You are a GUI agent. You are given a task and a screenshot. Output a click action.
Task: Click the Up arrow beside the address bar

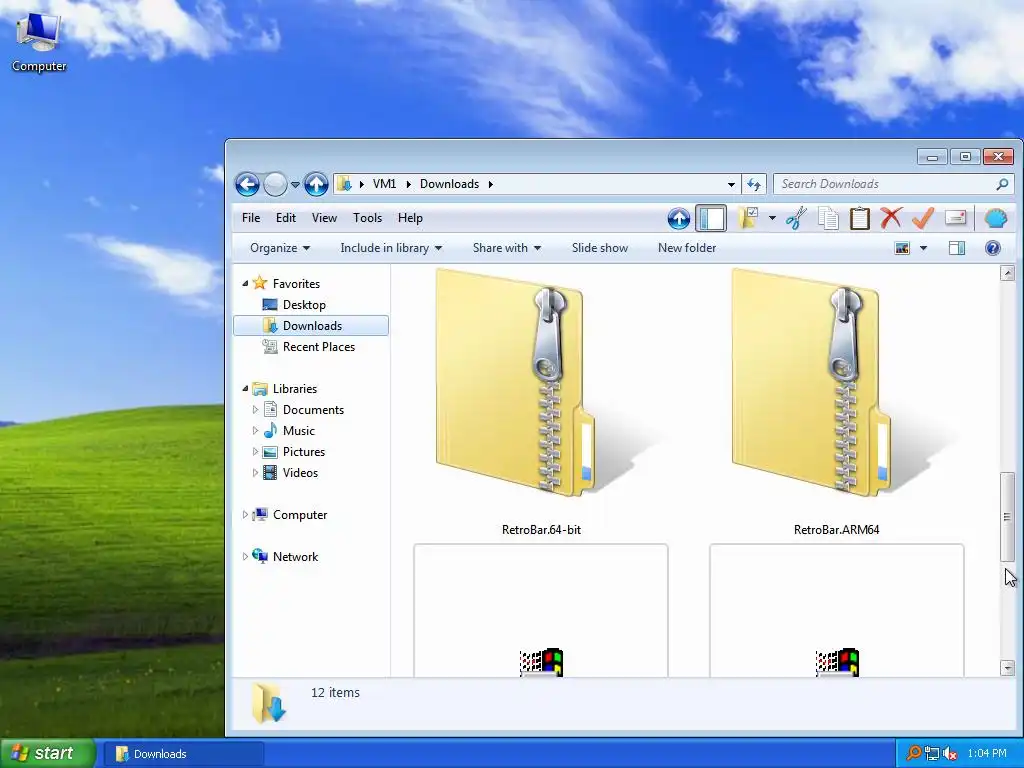pos(316,184)
